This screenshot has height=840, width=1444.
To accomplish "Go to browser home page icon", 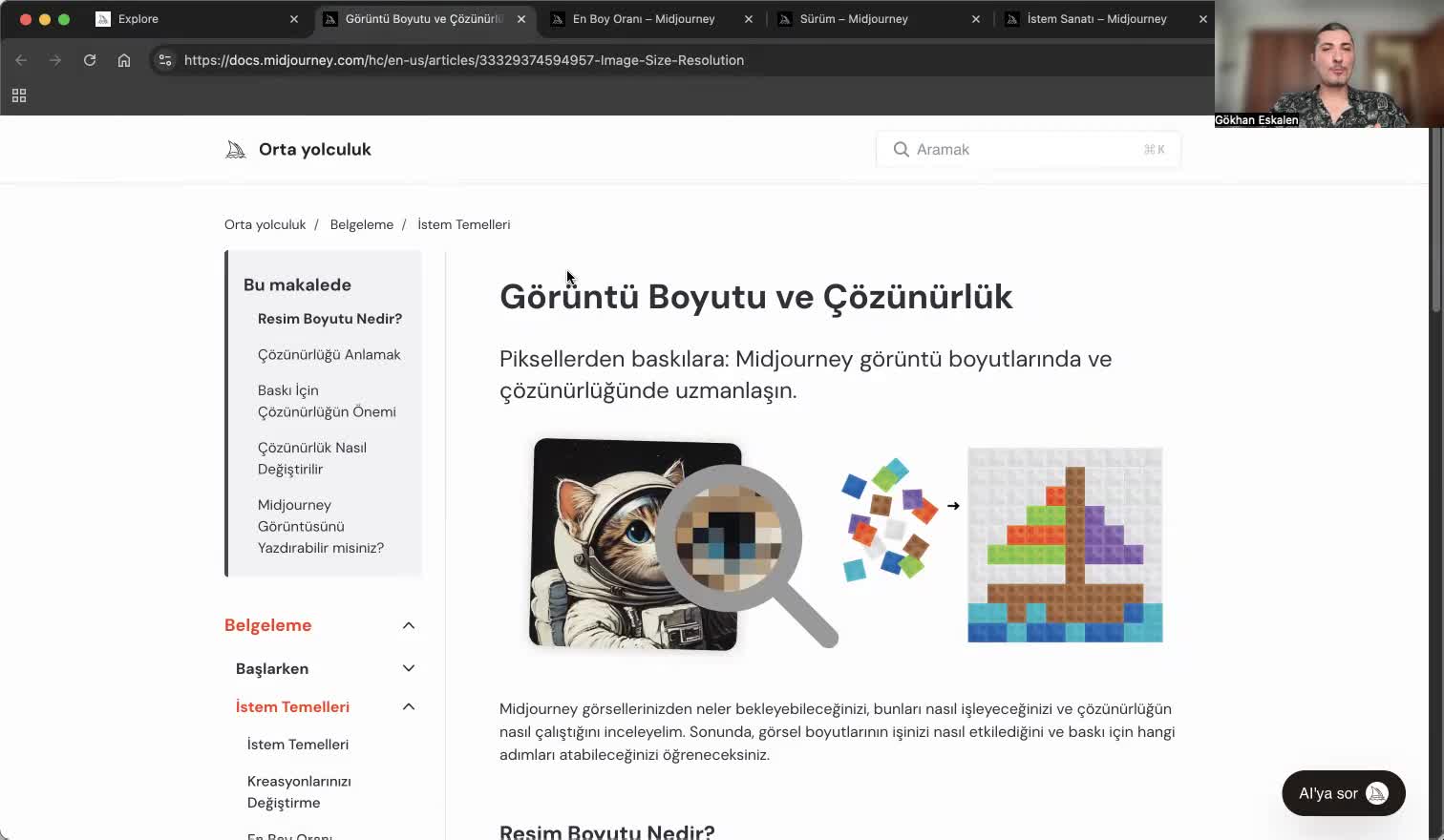I will [124, 60].
